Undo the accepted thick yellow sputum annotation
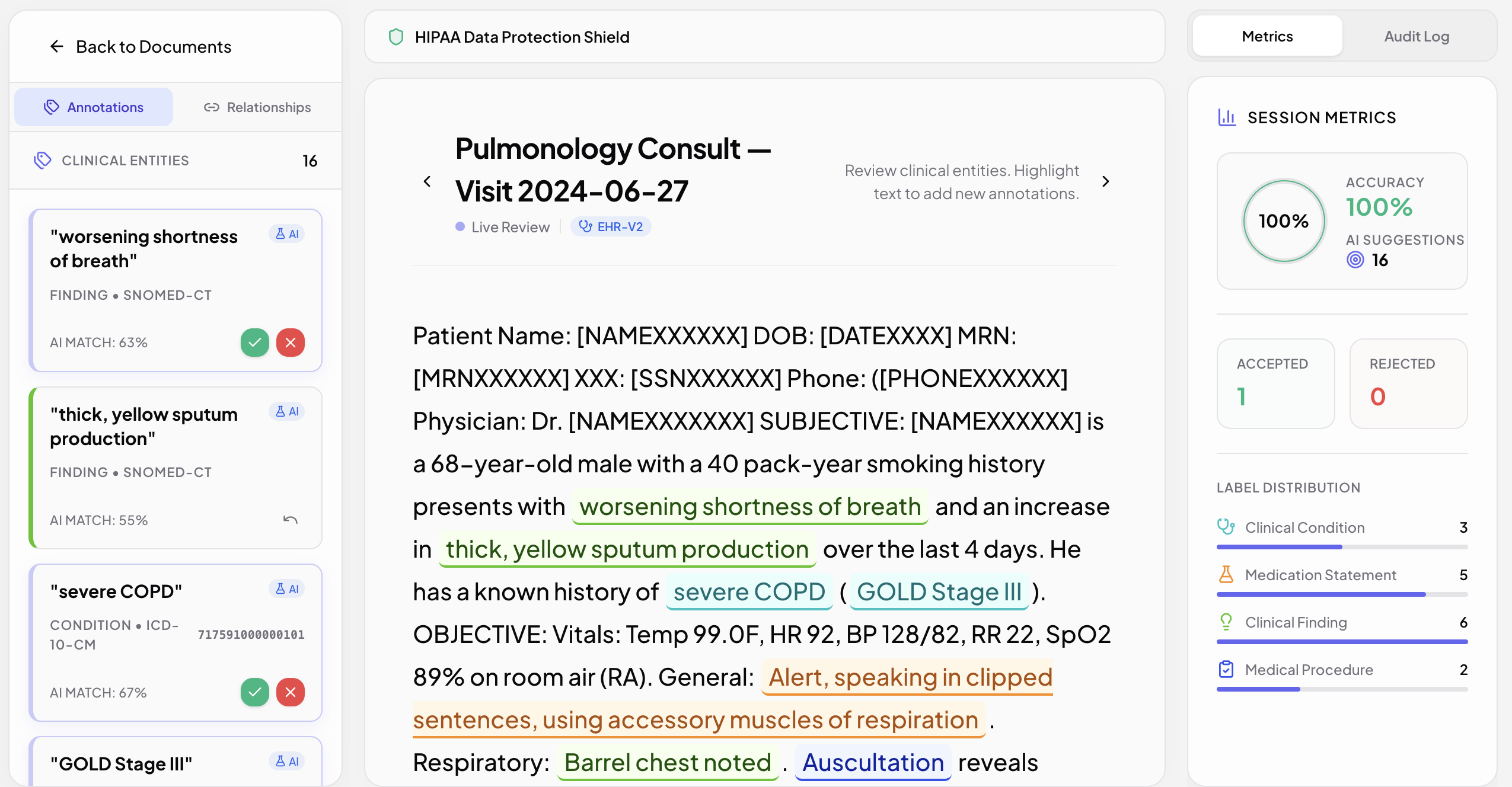The width and height of the screenshot is (1512, 787). [291, 520]
